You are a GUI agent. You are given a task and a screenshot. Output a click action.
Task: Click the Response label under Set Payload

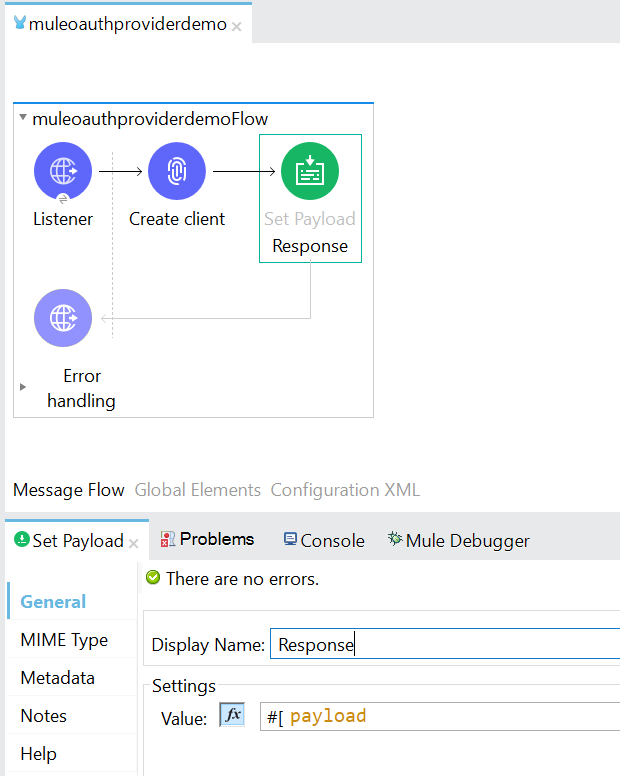point(310,246)
